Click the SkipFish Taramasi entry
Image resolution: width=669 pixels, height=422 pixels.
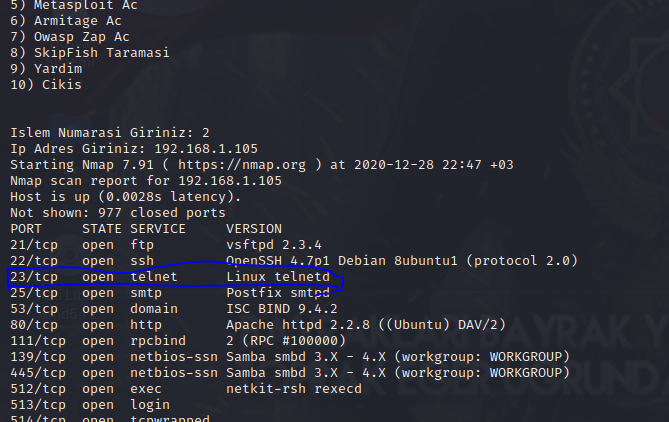pyautogui.click(x=90, y=53)
